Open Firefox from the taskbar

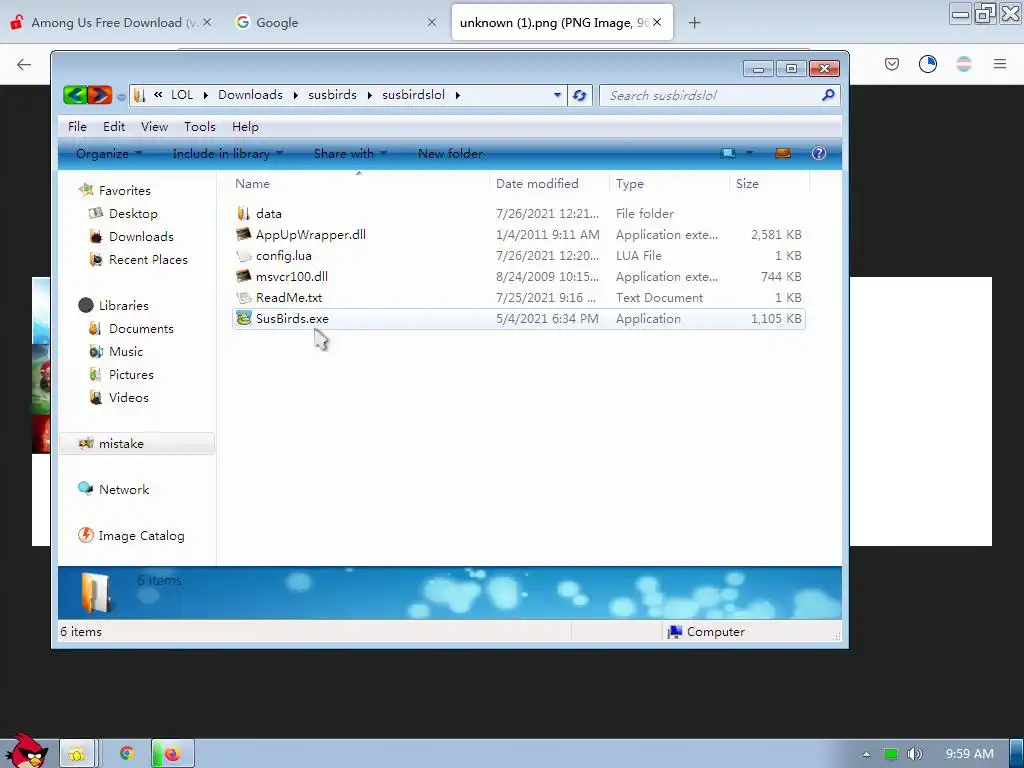(172, 754)
